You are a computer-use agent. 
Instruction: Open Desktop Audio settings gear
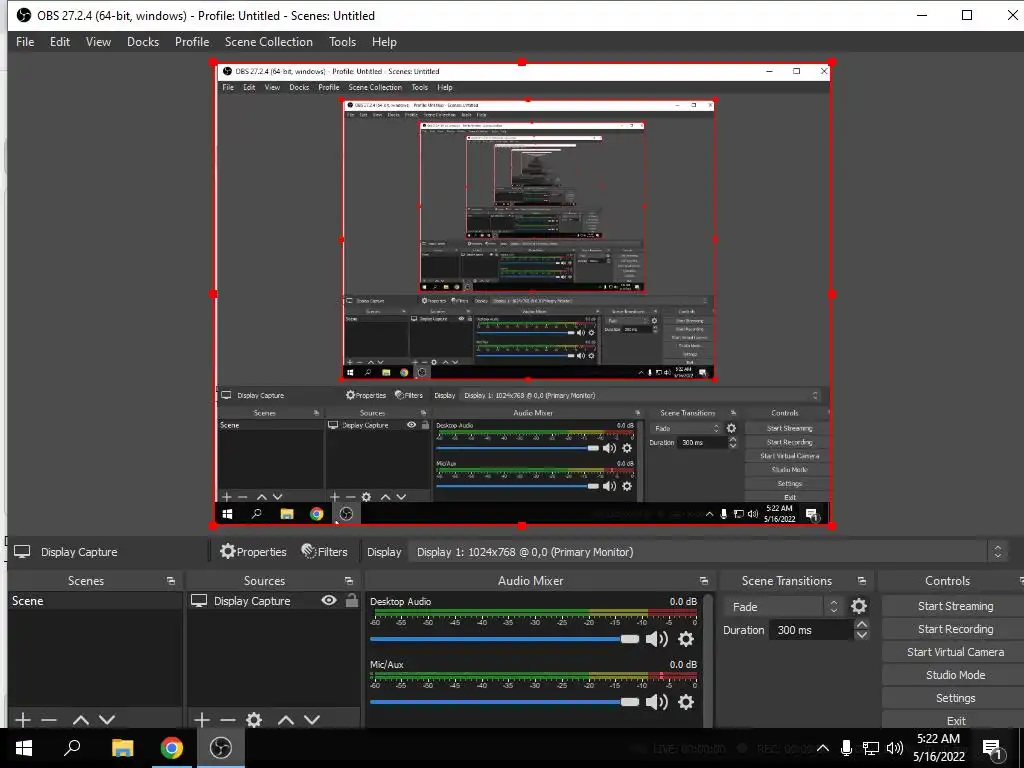[x=686, y=639]
